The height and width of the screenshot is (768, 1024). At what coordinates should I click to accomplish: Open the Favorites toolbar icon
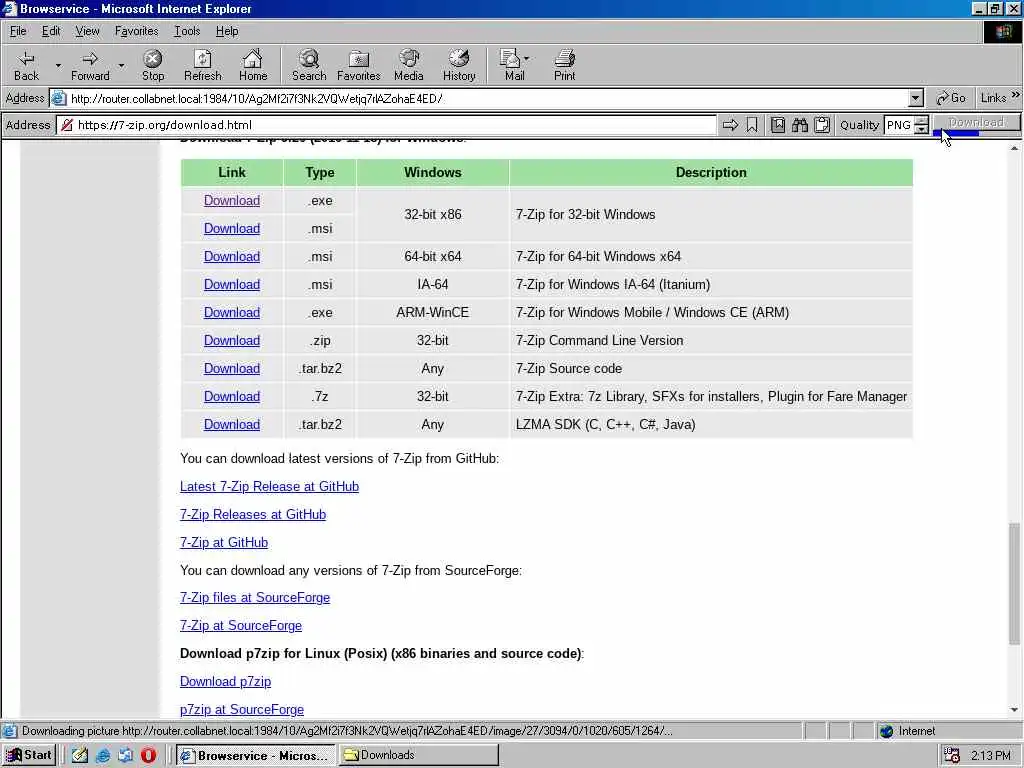click(359, 65)
